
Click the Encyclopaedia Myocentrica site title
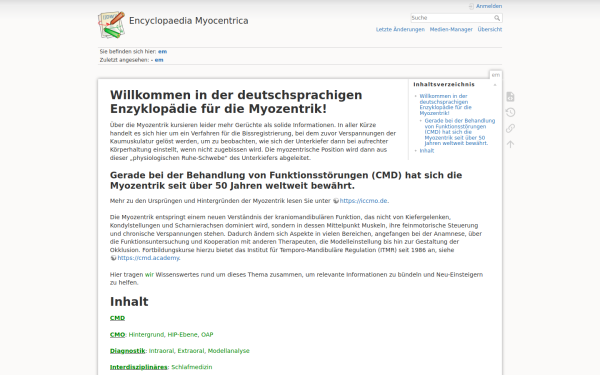(x=188, y=21)
